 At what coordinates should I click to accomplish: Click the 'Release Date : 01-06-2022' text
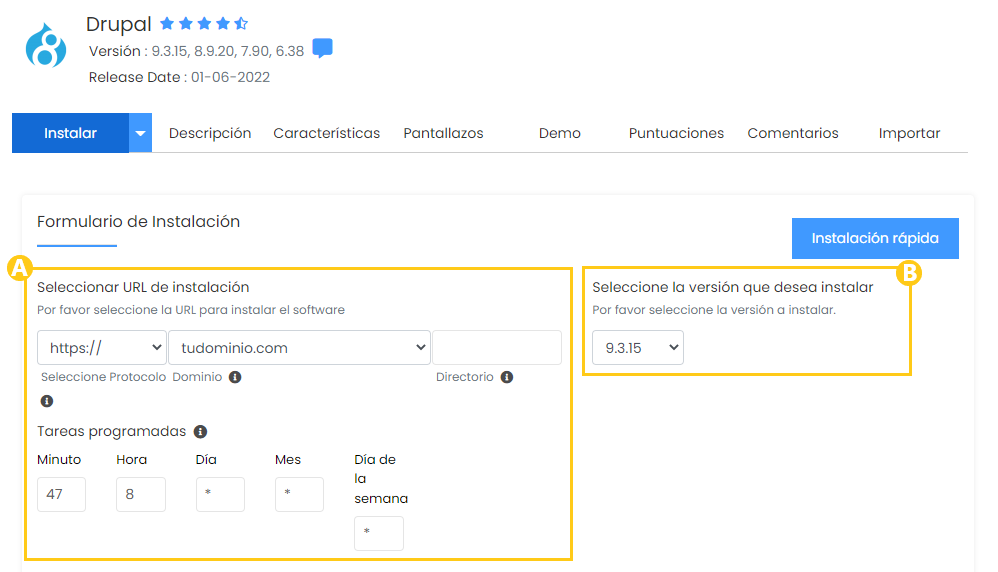[x=179, y=77]
